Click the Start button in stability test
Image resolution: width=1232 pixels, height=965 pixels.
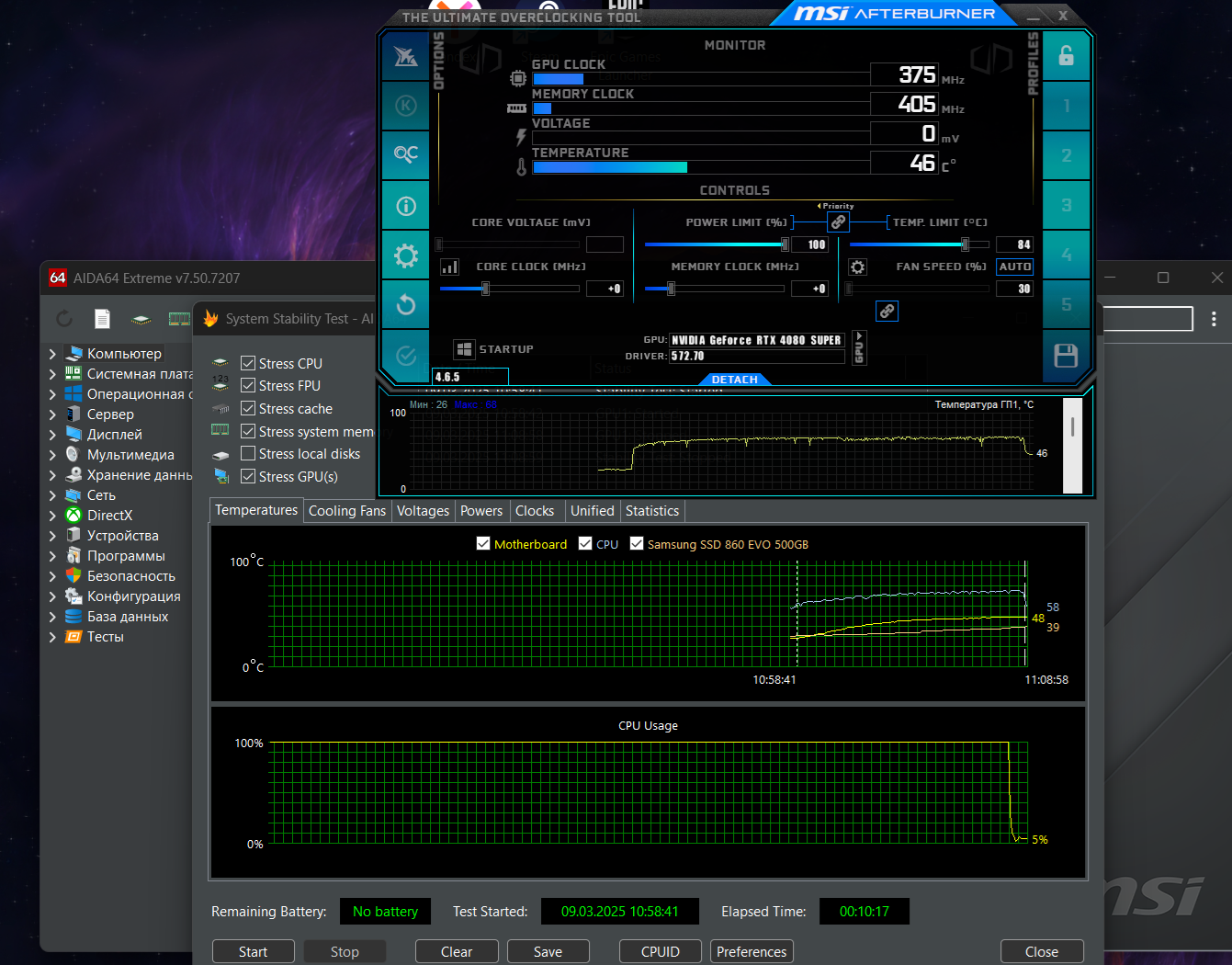(x=254, y=951)
